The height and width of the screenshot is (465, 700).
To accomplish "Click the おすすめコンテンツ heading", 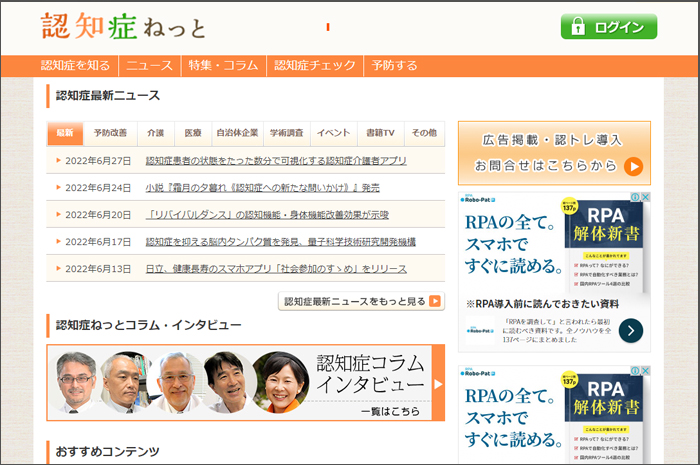I will tap(107, 452).
